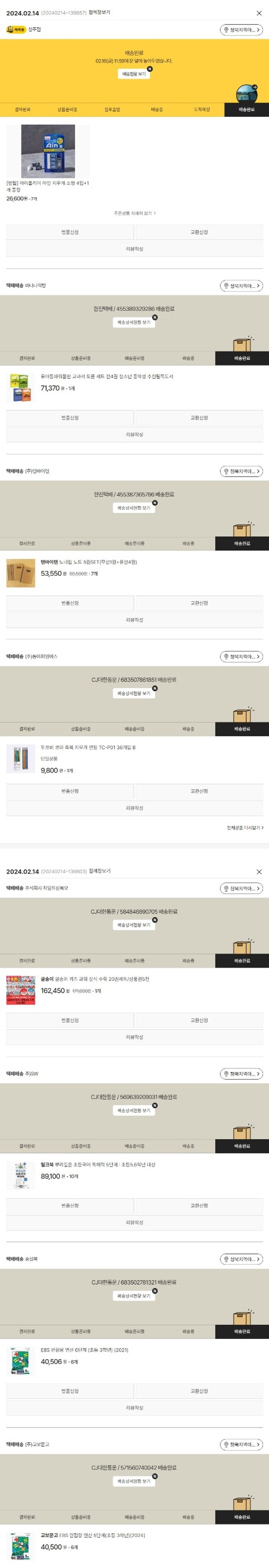Expand 주문상품 자세히 보기

pyautogui.click(x=134, y=213)
